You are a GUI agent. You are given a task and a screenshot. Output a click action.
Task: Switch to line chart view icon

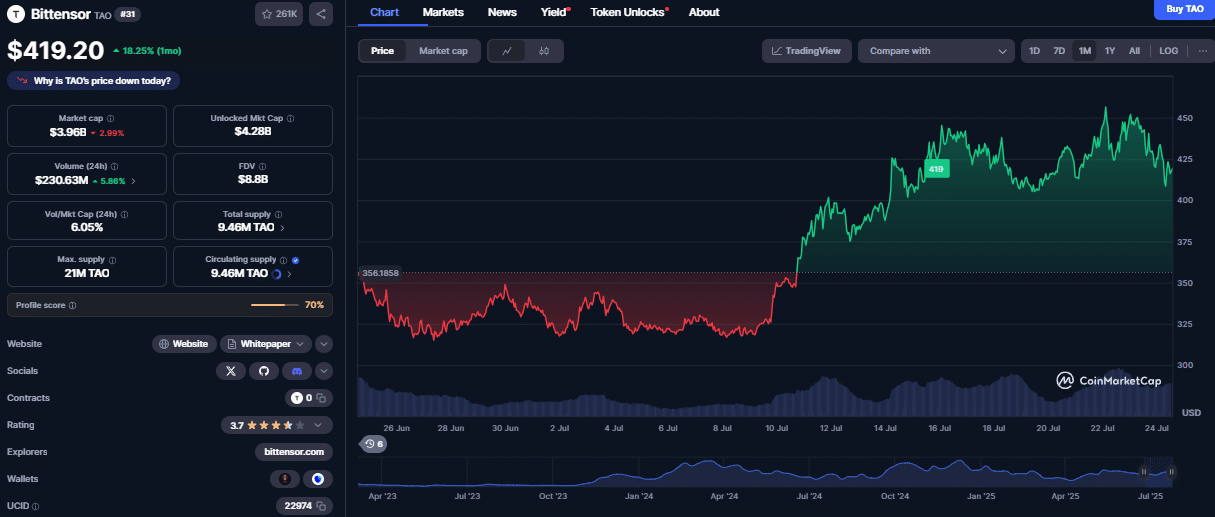click(507, 51)
